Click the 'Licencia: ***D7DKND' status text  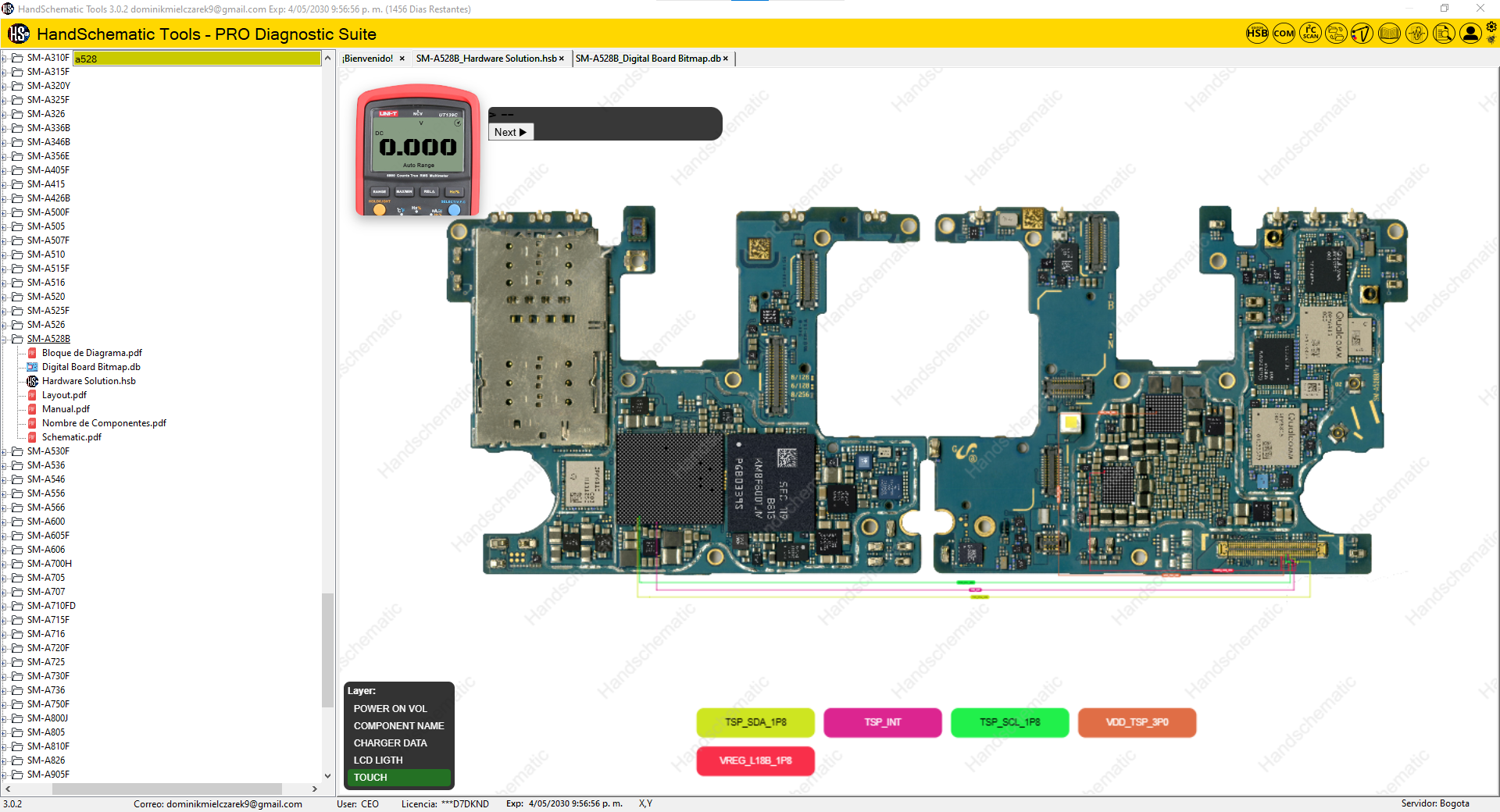(x=445, y=803)
